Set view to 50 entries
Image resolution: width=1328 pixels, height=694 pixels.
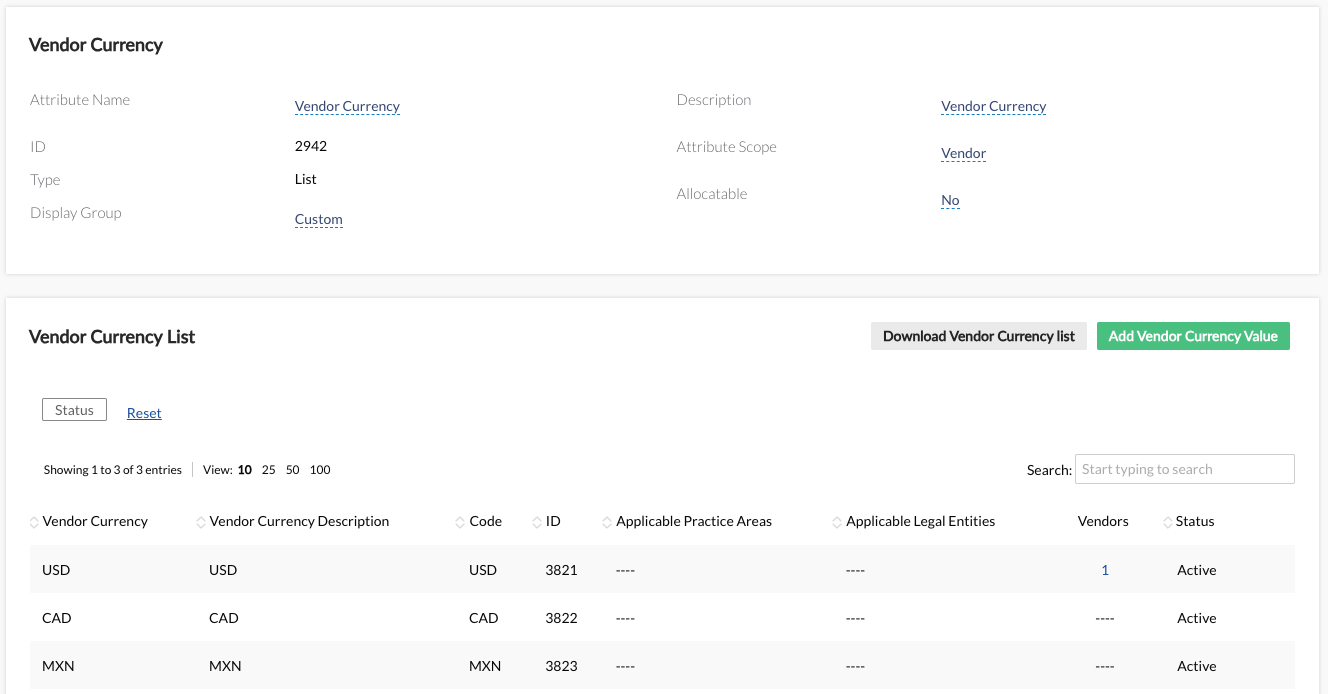pos(292,470)
